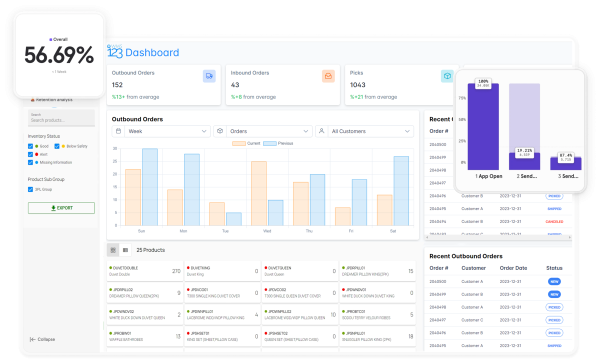This screenshot has height=360, width=600.
Task: Open the DUVETKING product card
Action: click(222, 271)
